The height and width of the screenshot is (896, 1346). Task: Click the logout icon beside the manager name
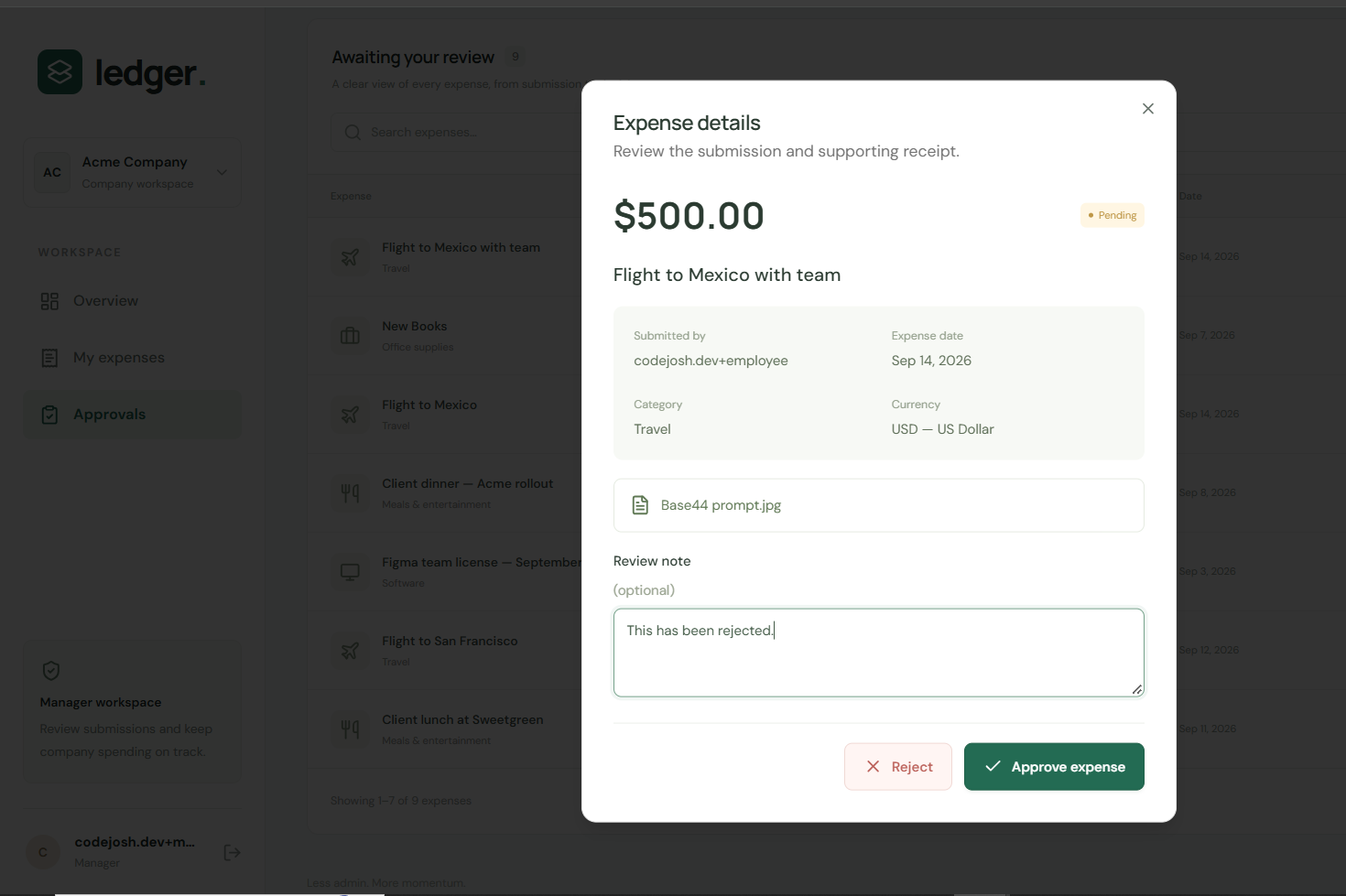pos(232,852)
